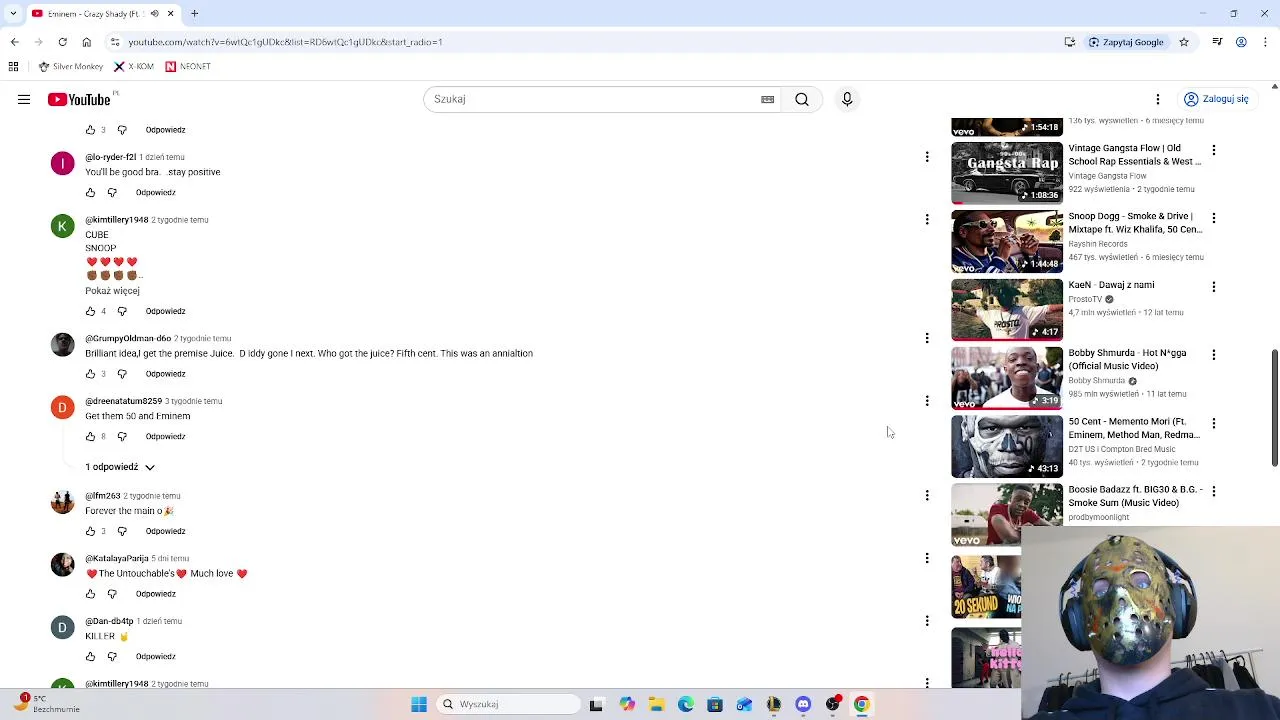Open KaeN - Dawaj z nami title

[1111, 285]
